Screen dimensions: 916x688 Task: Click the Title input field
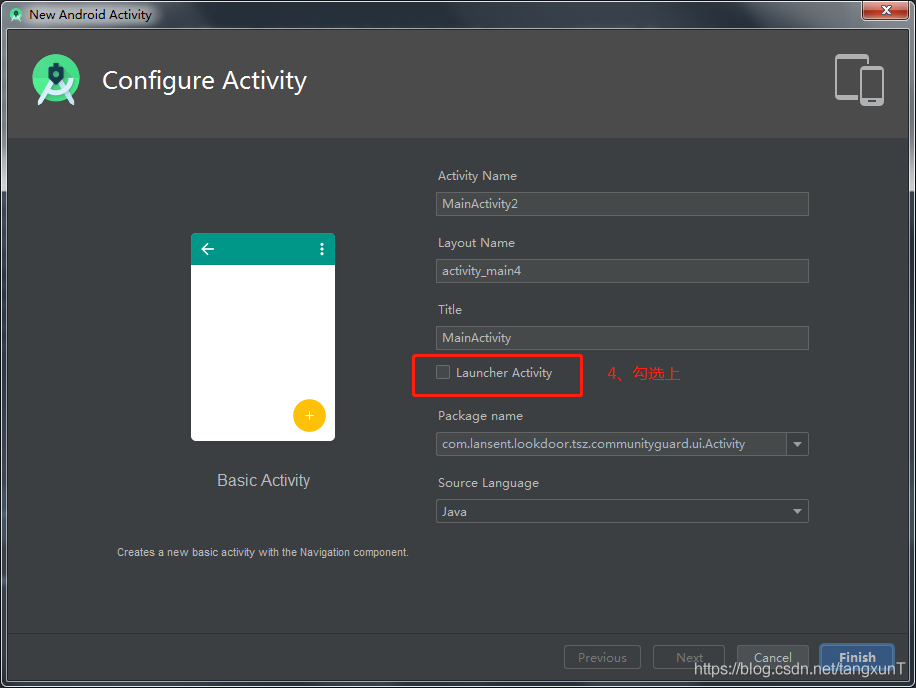click(622, 338)
